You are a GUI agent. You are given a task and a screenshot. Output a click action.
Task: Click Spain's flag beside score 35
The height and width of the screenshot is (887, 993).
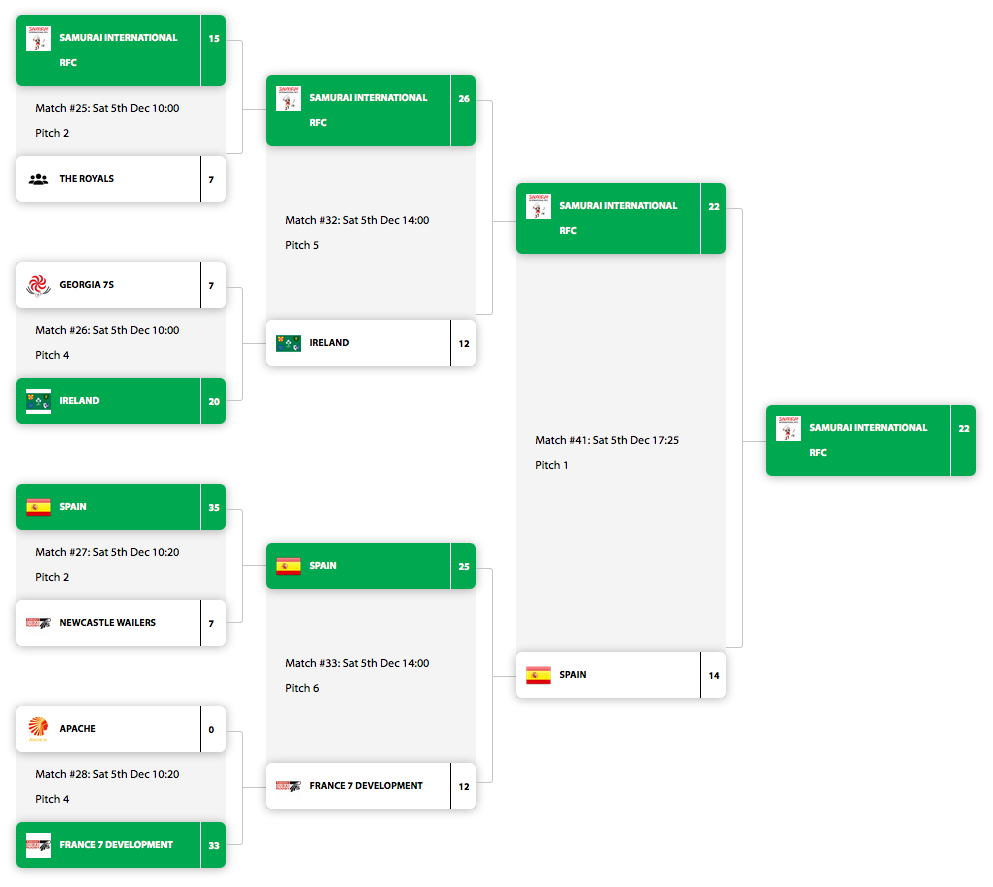tap(38, 507)
